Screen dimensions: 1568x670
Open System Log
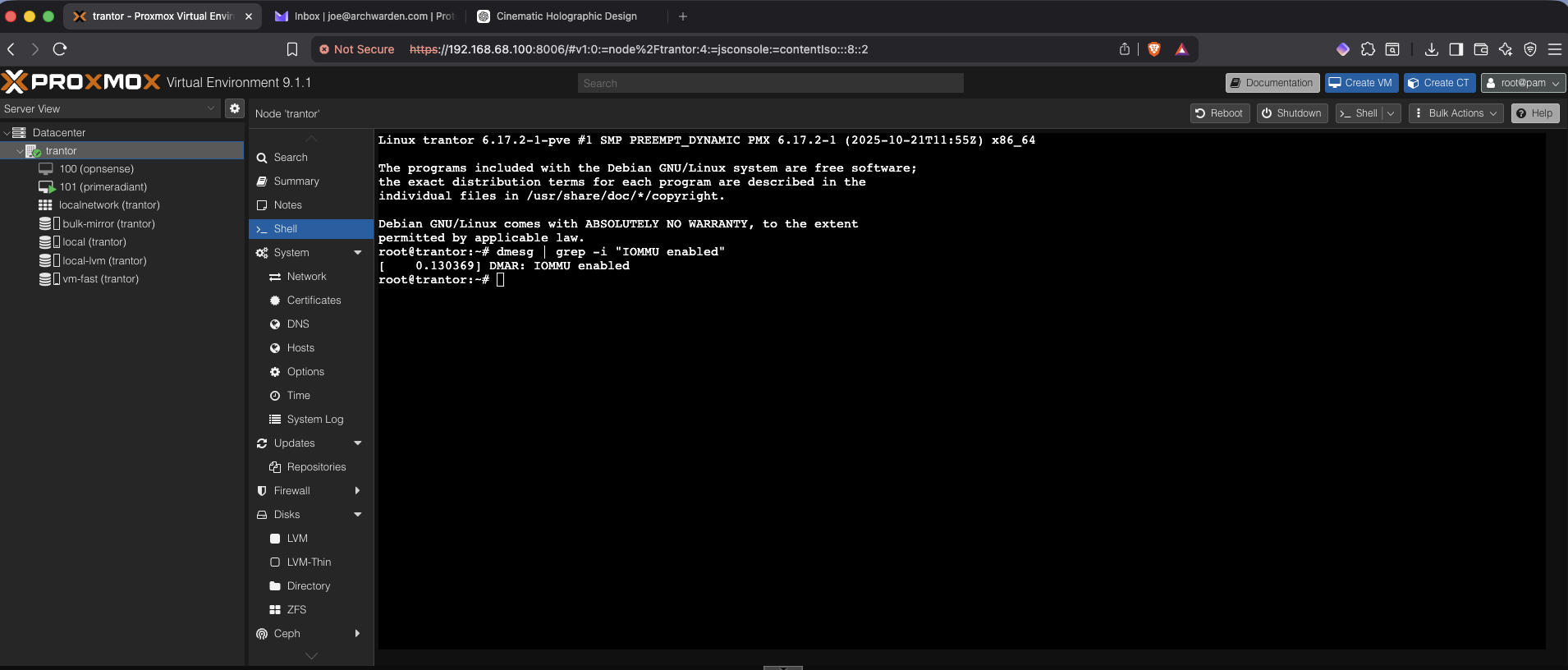315,419
